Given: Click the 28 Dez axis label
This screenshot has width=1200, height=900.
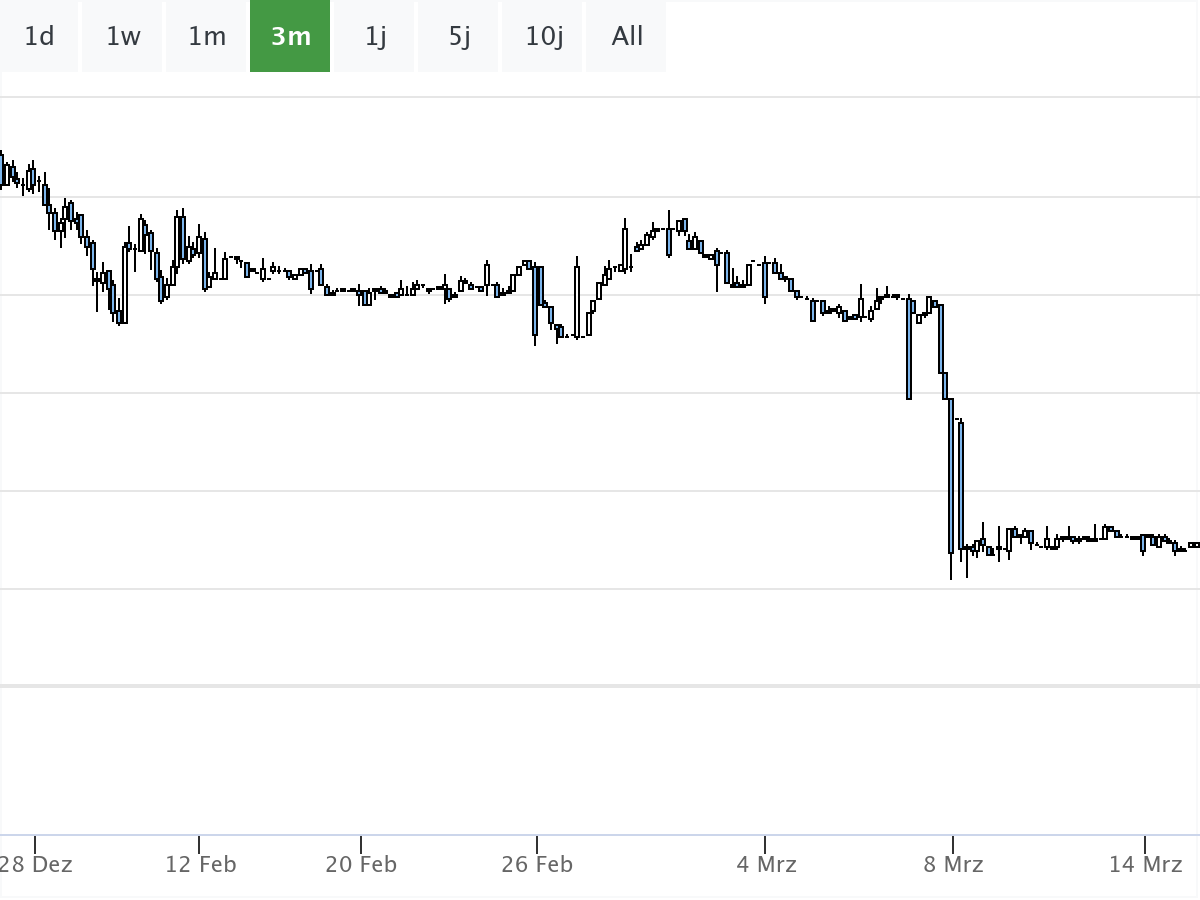Looking at the screenshot, I should click(36, 864).
